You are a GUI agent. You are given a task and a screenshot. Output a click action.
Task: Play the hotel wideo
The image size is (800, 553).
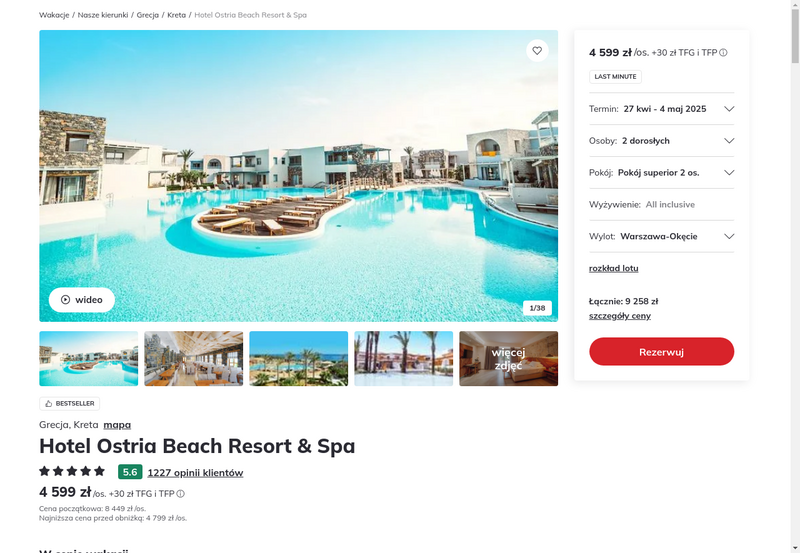point(82,299)
